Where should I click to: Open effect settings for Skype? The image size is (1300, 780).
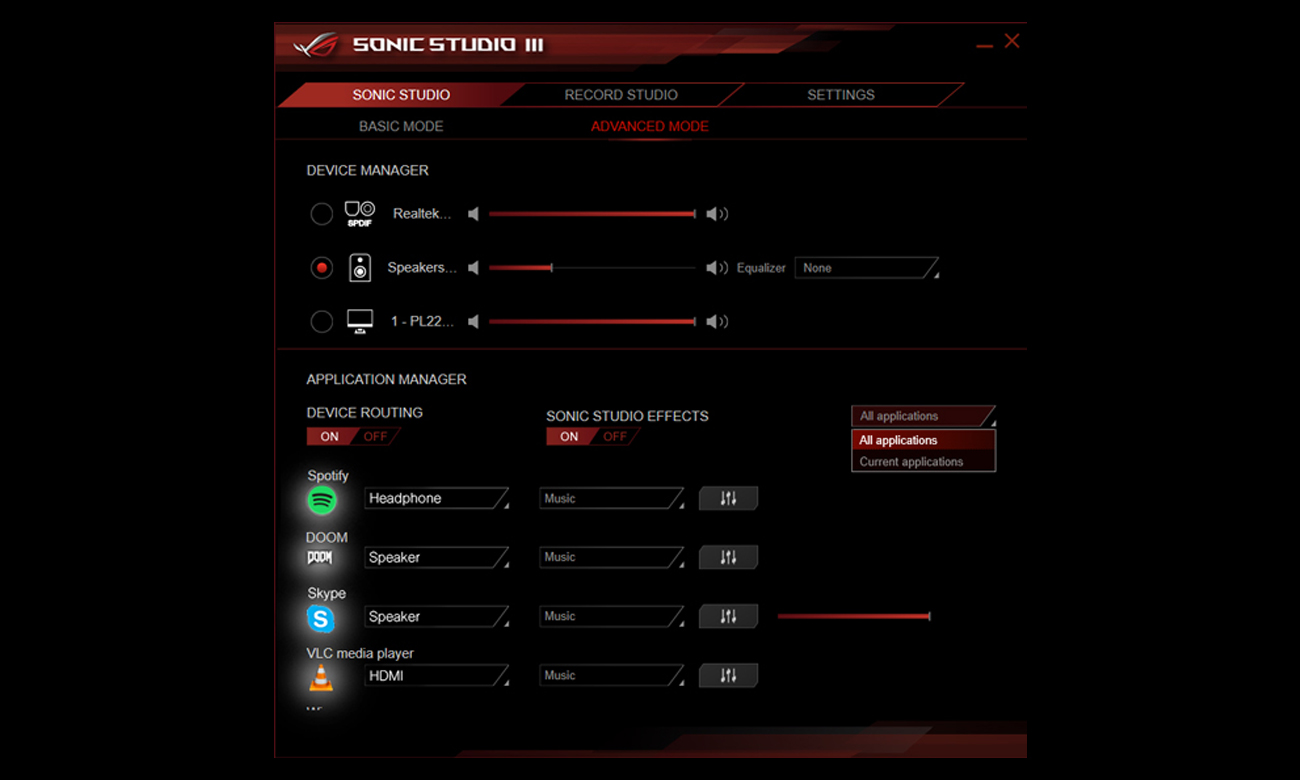(728, 616)
